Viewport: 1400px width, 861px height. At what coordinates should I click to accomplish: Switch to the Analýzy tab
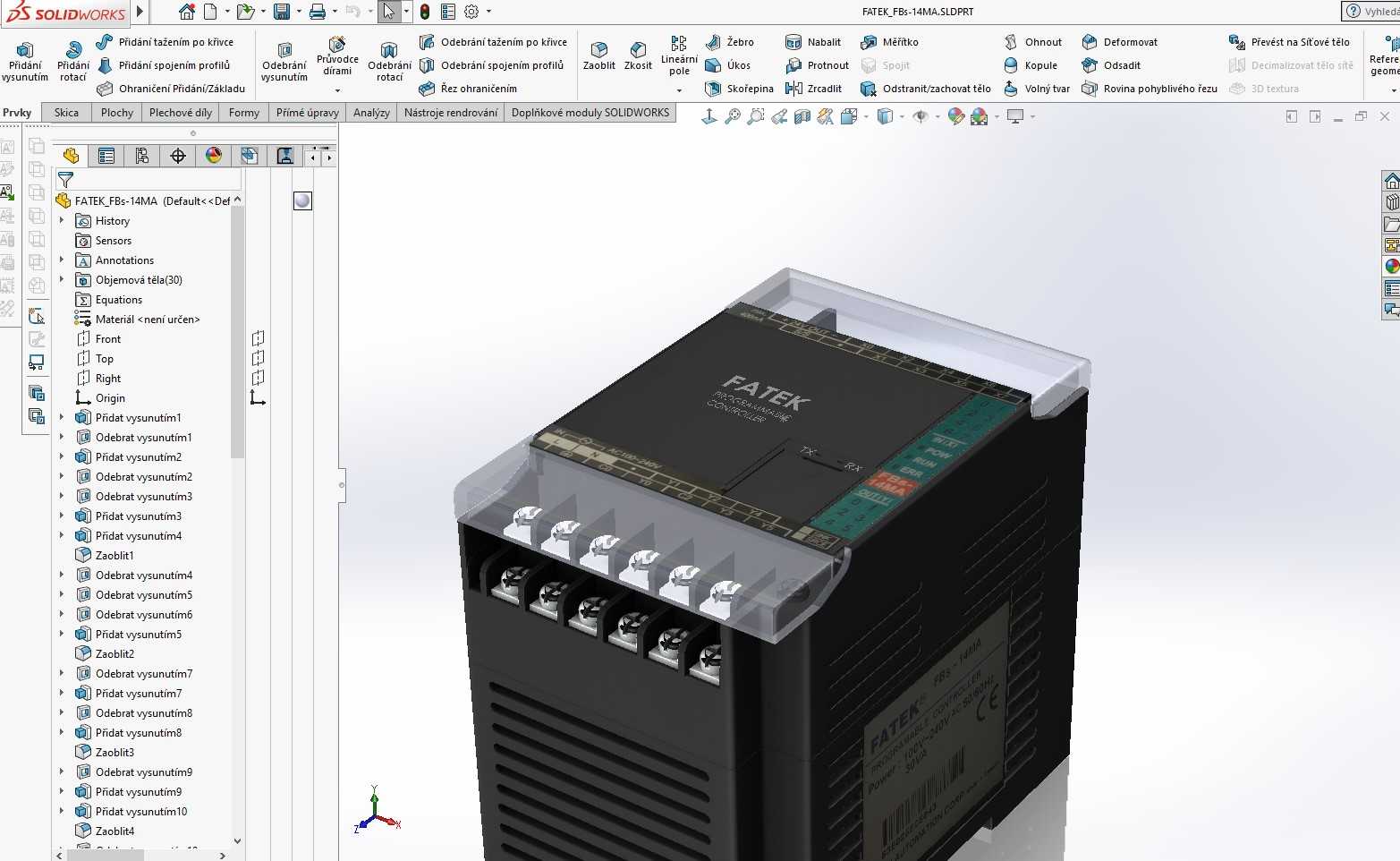371,113
